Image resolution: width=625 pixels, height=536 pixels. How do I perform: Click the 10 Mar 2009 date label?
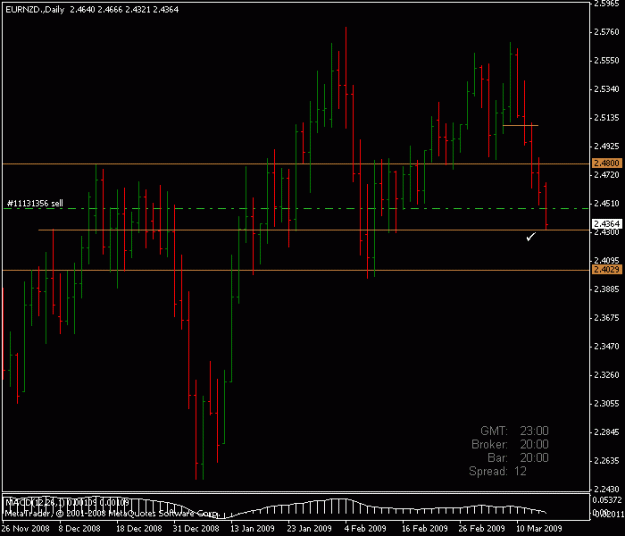point(539,528)
